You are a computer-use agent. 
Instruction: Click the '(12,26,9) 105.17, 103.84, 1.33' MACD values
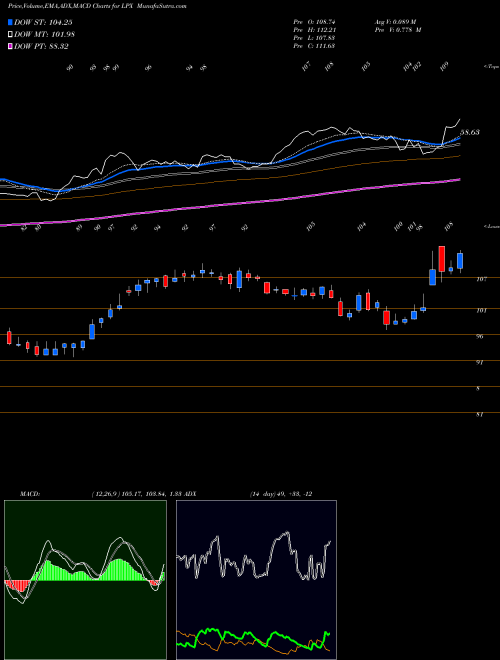(136, 494)
